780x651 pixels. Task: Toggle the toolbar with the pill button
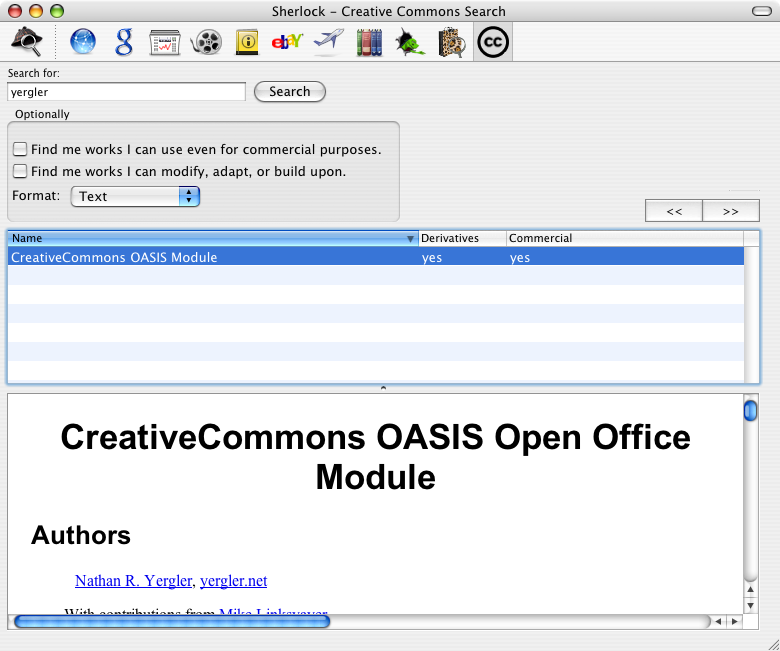pos(762,11)
